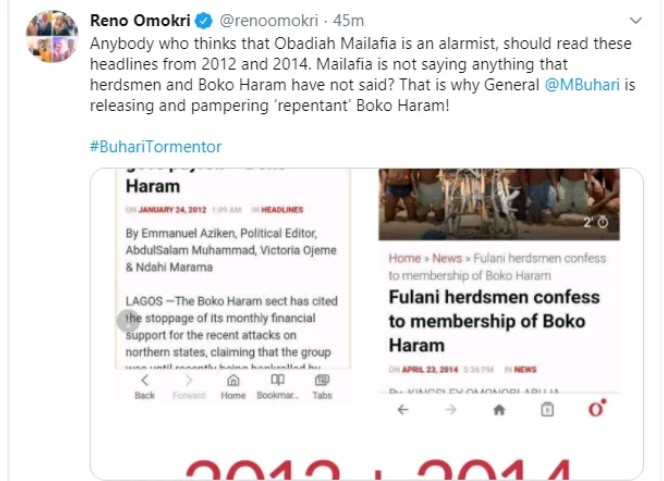Tap the tabs icon in Opera toolbar
This screenshot has width=664, height=481.
pyautogui.click(x=547, y=410)
